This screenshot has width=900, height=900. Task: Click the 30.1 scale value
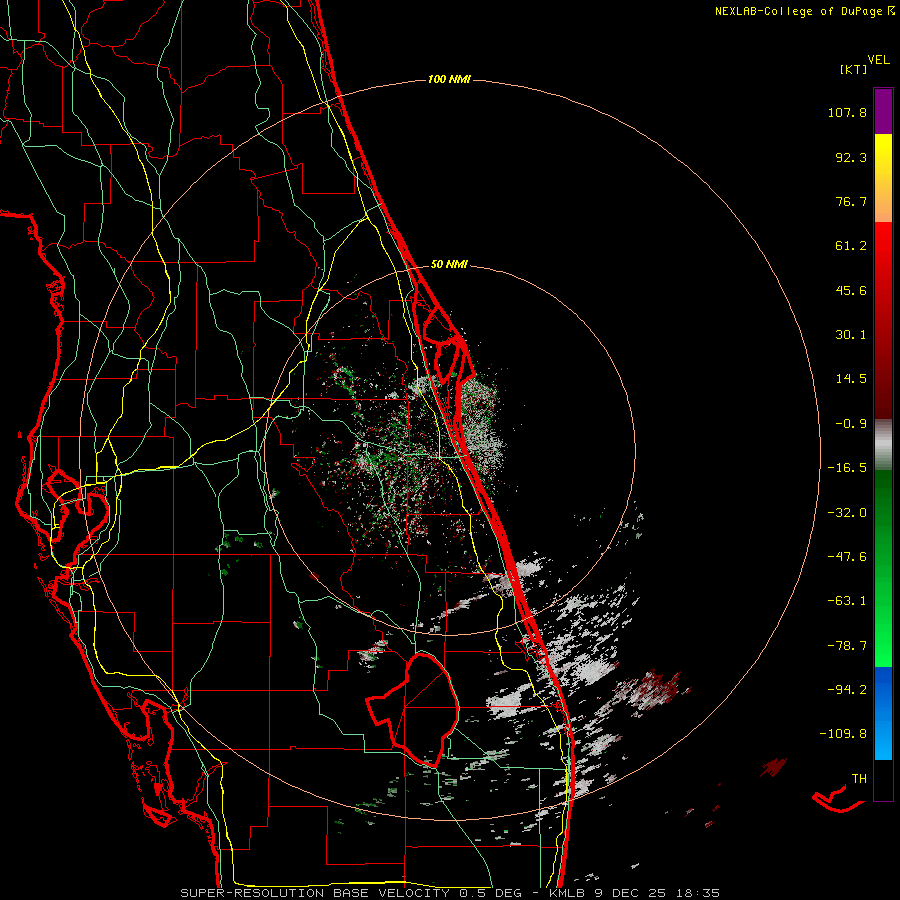click(x=851, y=335)
